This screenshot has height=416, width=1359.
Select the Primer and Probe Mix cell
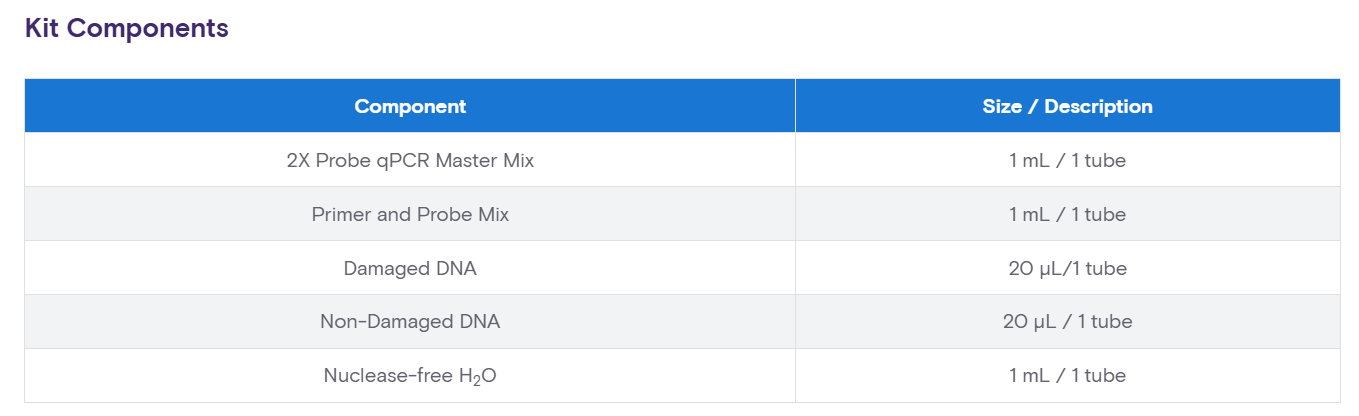[410, 214]
